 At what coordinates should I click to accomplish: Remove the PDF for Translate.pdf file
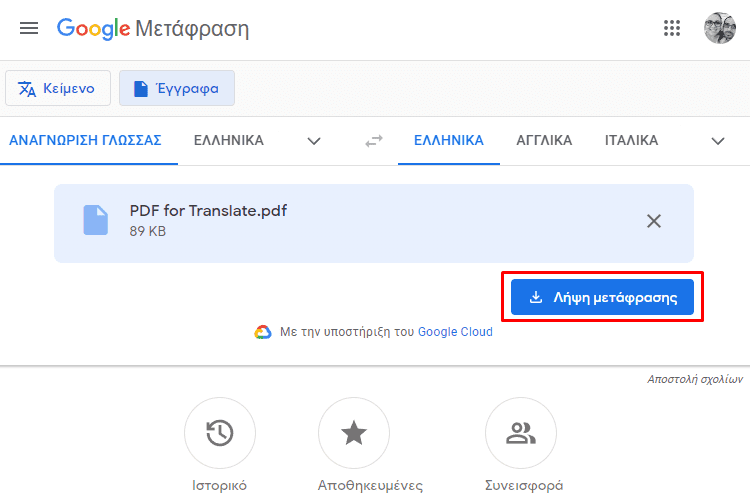tap(654, 221)
